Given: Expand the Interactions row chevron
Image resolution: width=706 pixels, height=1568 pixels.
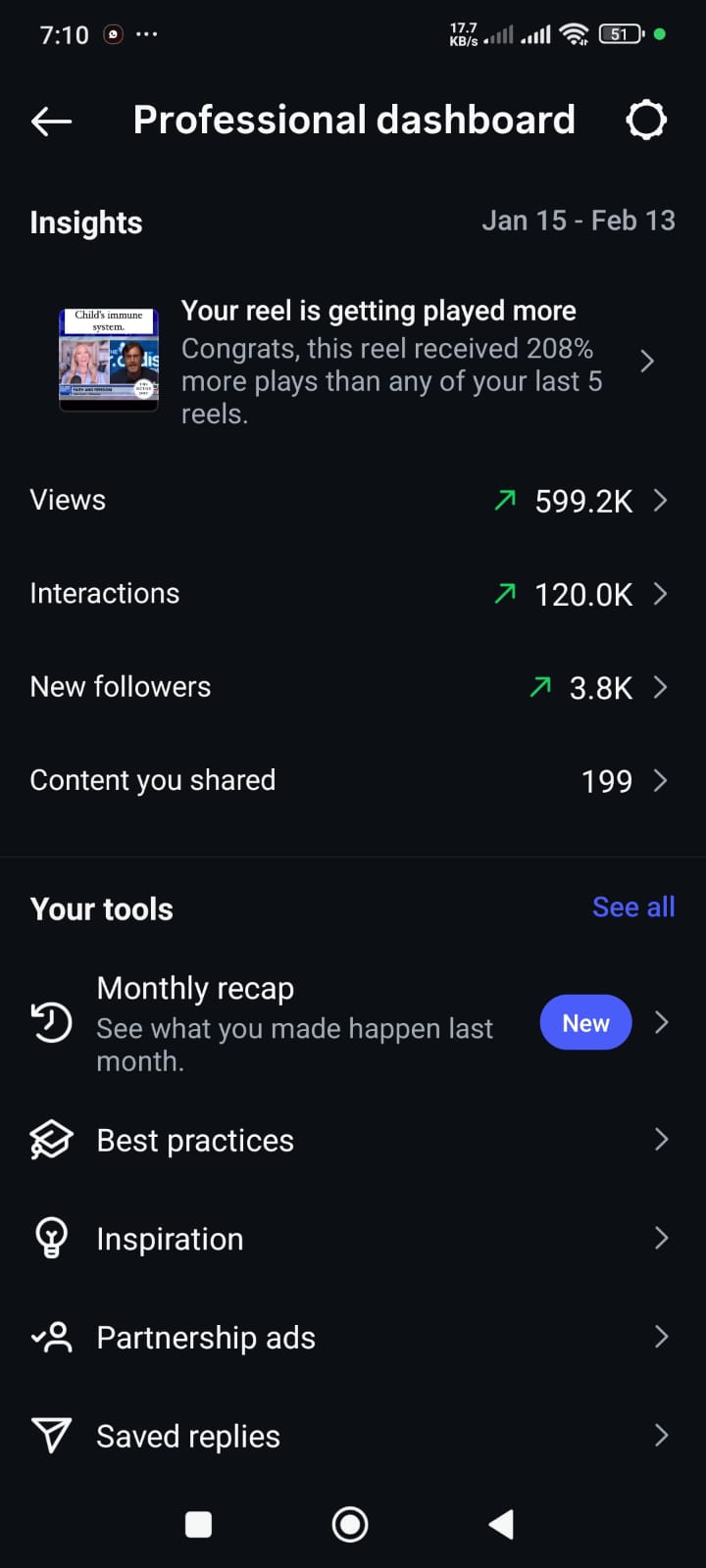Looking at the screenshot, I should (661, 594).
